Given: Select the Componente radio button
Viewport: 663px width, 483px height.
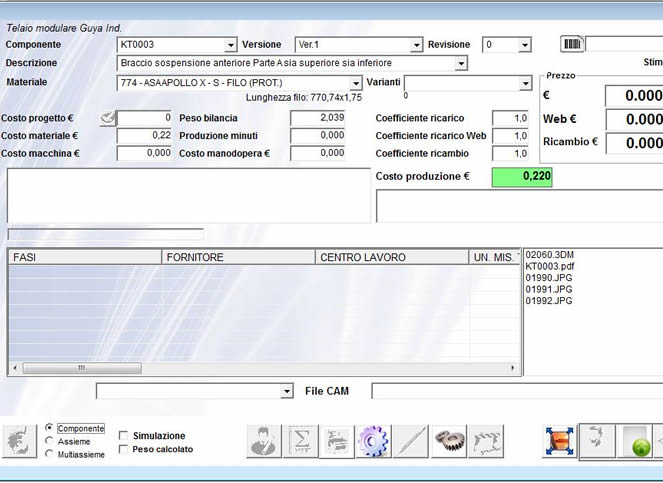Looking at the screenshot, I should point(49,428).
